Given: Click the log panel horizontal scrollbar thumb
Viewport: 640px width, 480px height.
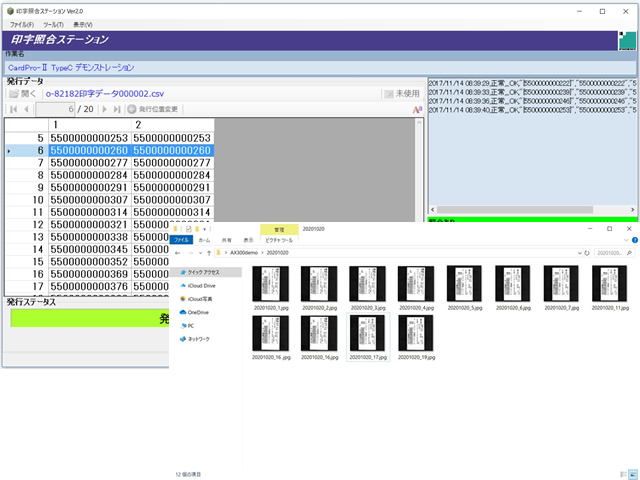Looking at the screenshot, I should click(515, 209).
